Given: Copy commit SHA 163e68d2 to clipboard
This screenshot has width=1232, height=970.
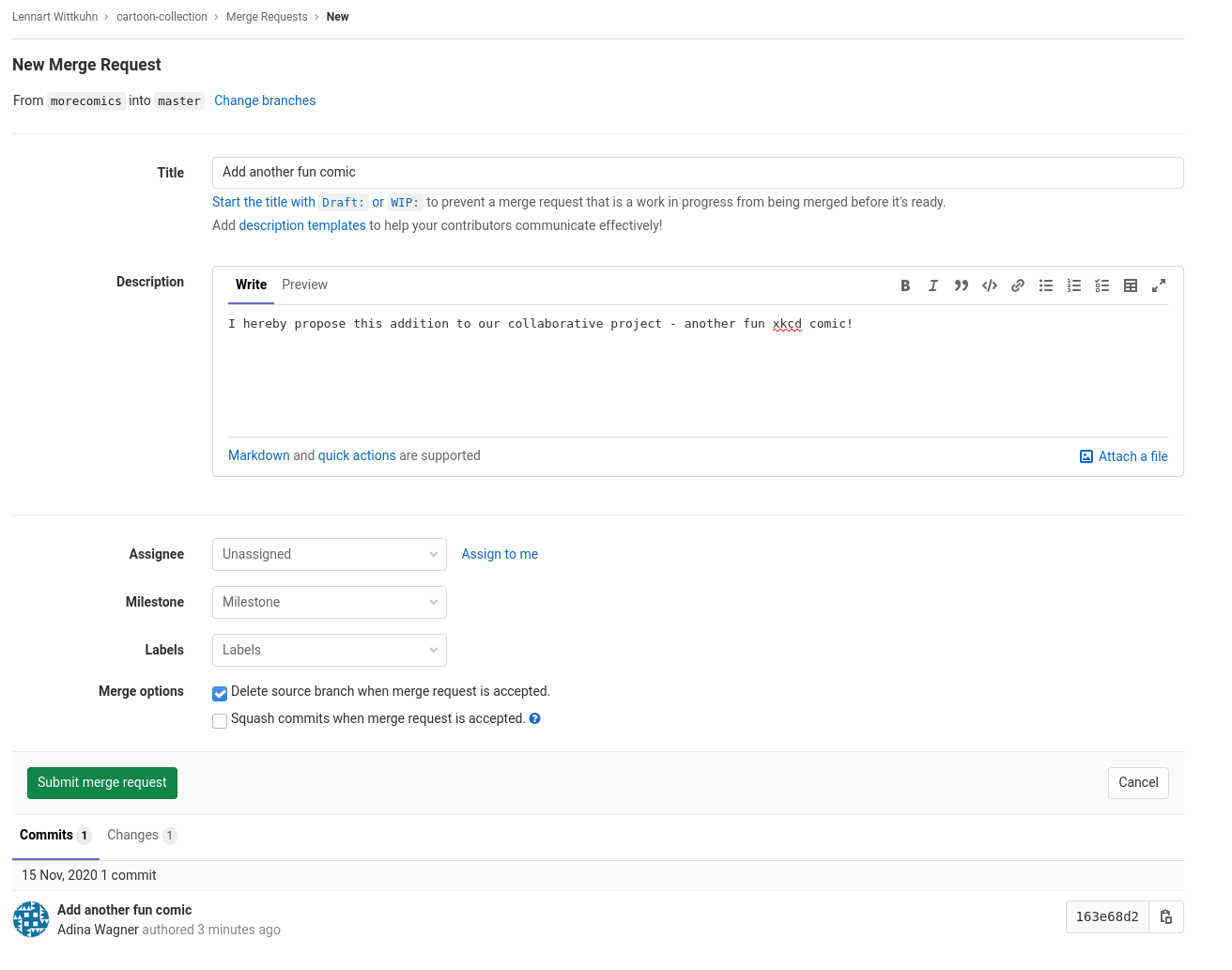Looking at the screenshot, I should pyautogui.click(x=1166, y=917).
